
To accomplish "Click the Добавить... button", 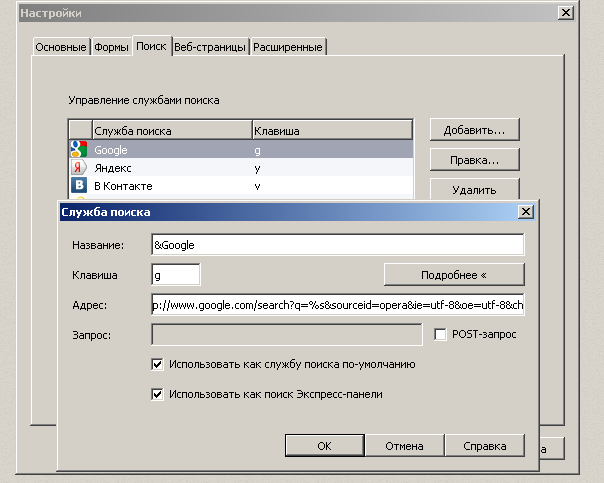I will pyautogui.click(x=475, y=130).
